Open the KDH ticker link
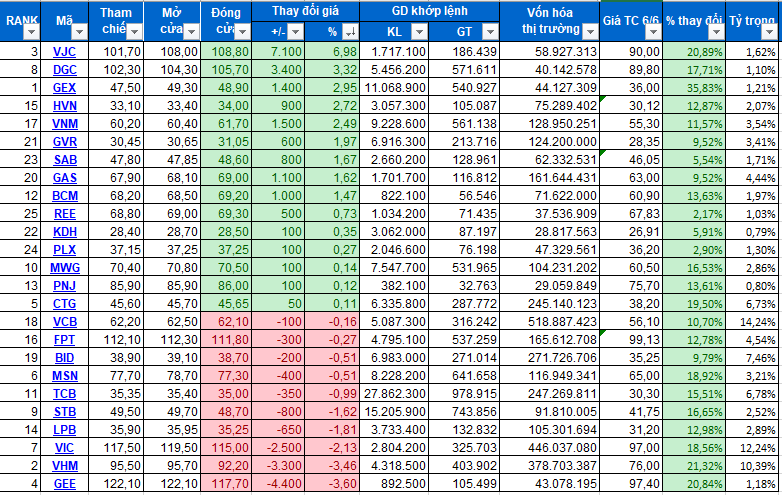This screenshot has height=495, width=782. pyautogui.click(x=64, y=231)
